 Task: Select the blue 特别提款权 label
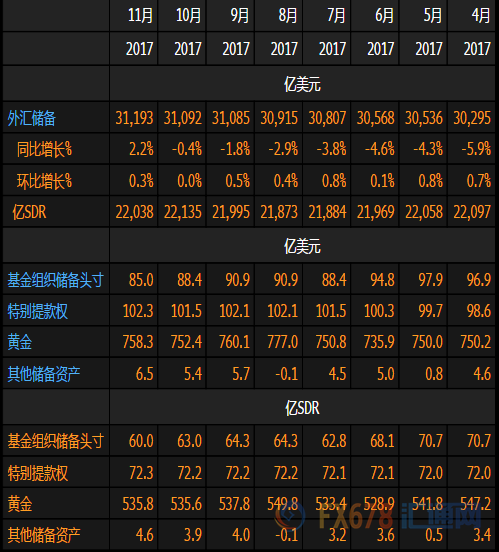tap(38, 312)
